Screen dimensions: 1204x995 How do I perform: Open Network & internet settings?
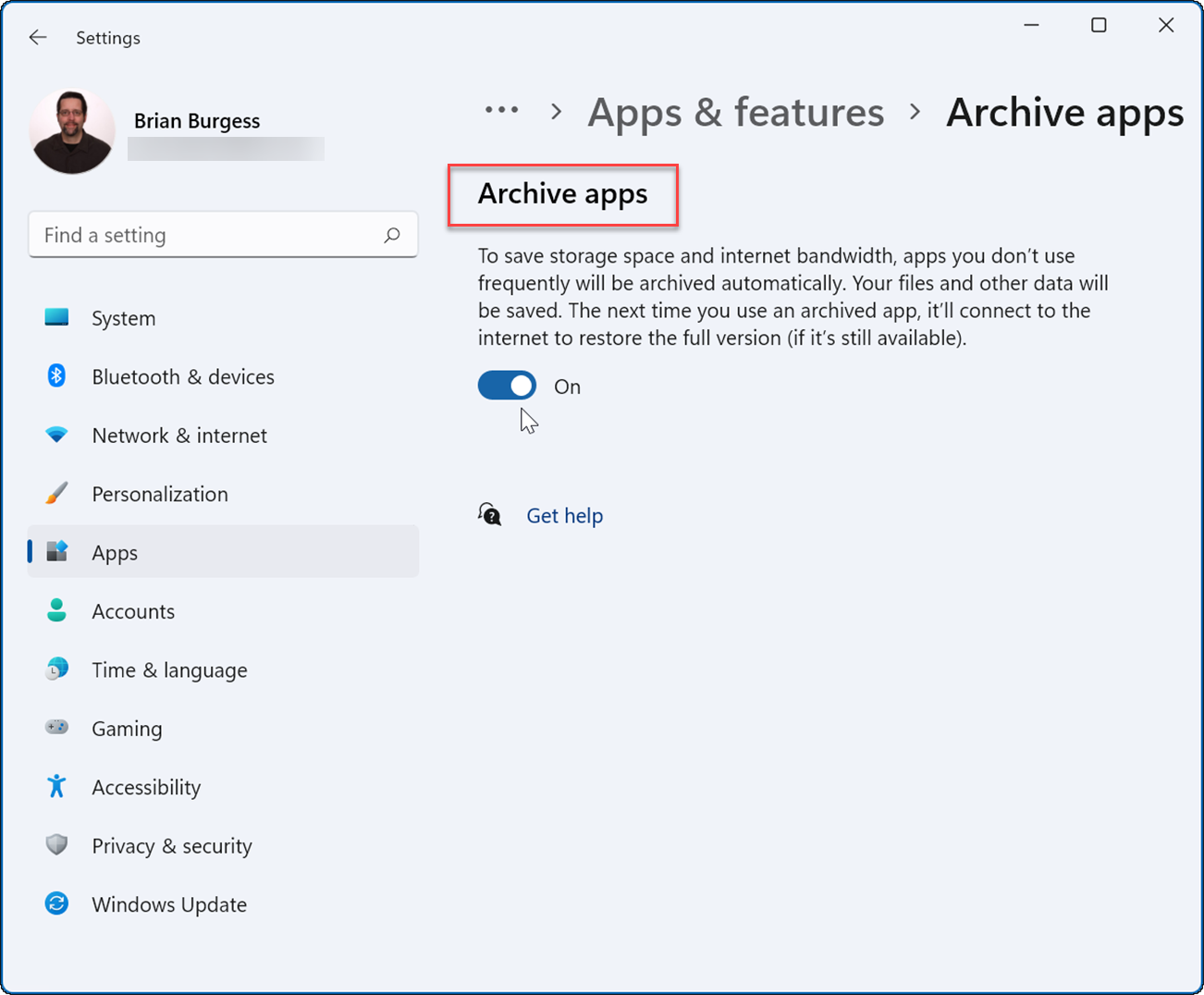click(x=178, y=435)
